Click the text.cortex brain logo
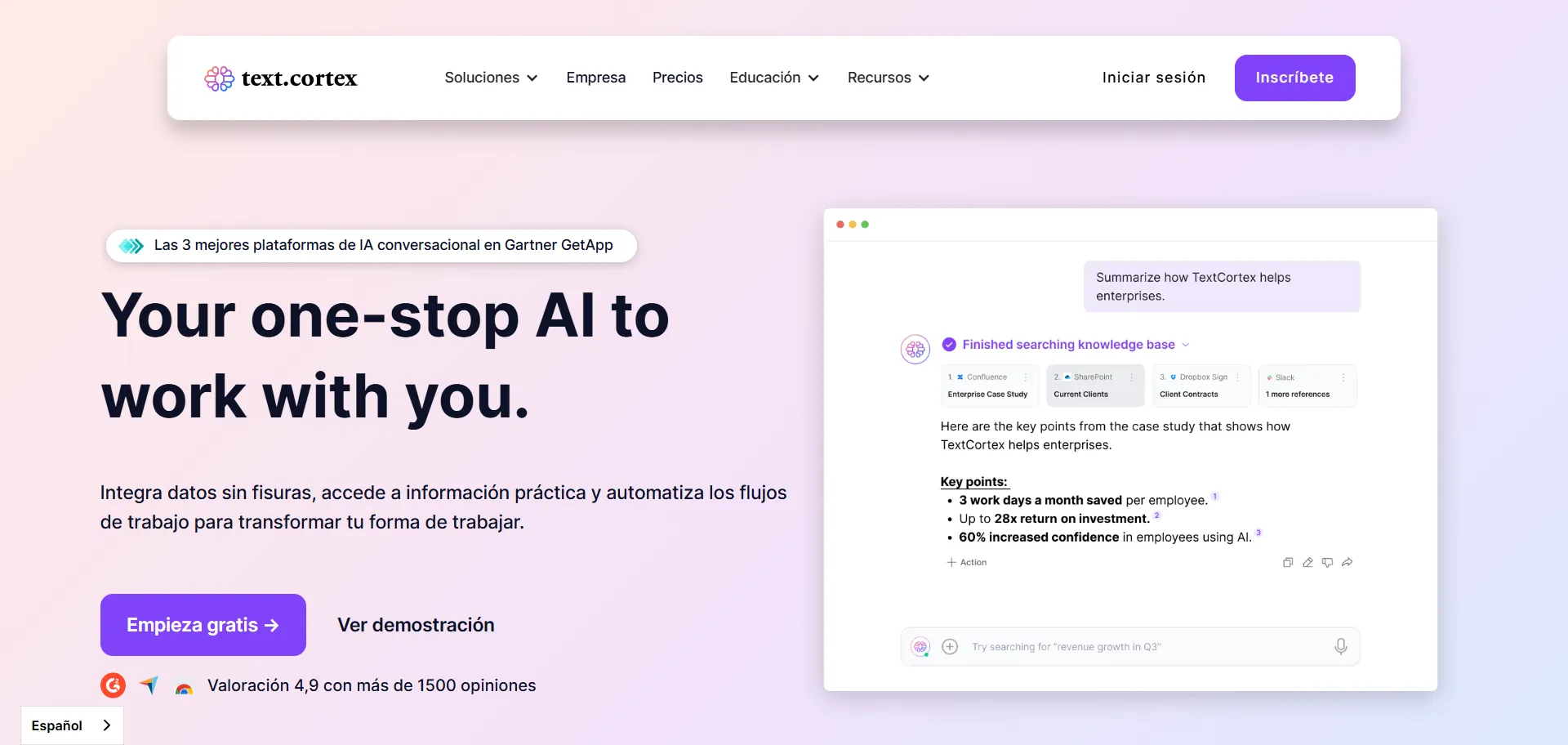 click(219, 78)
